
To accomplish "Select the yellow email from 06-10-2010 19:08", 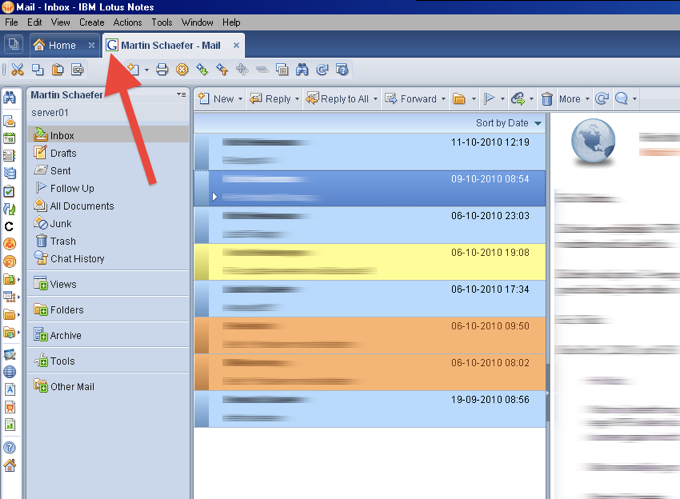I will [x=370, y=261].
